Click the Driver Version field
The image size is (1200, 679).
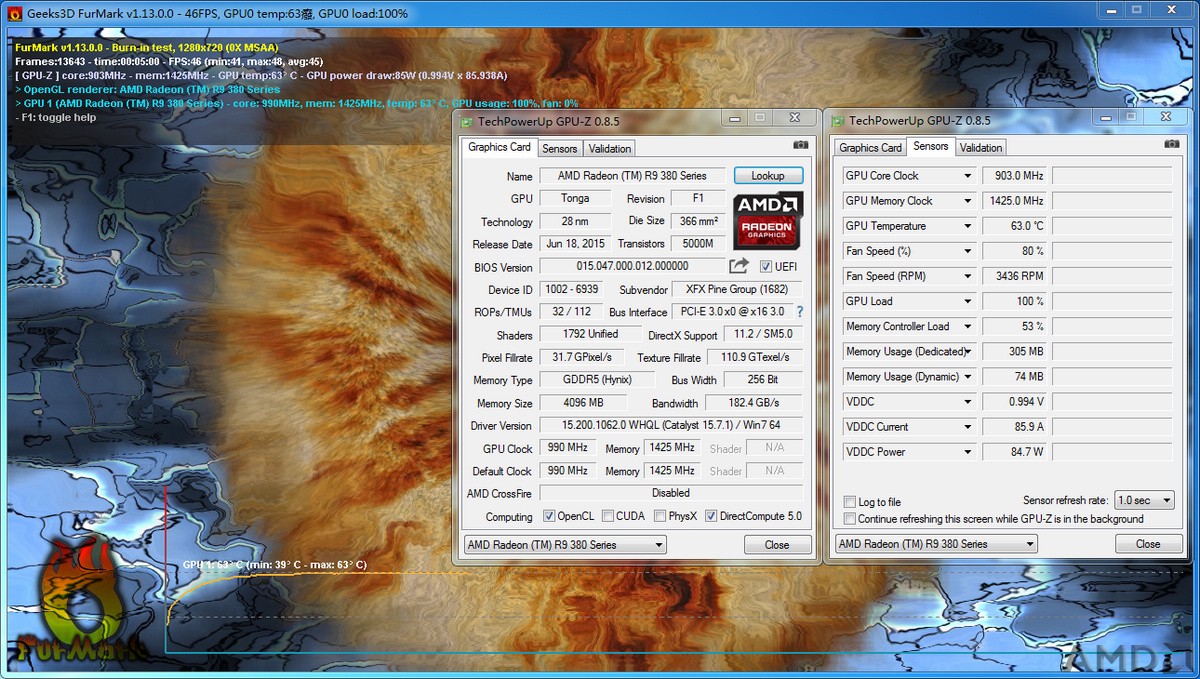click(x=671, y=425)
